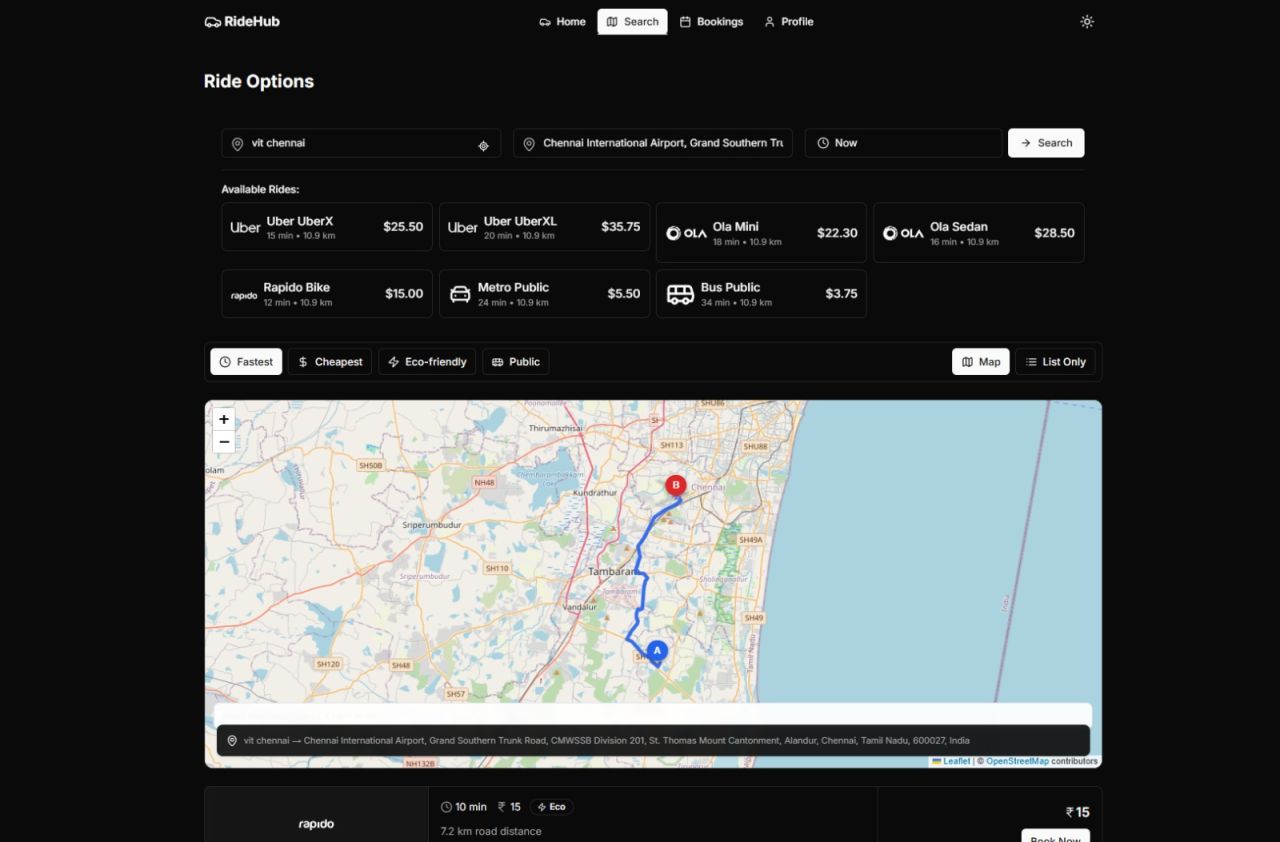
Task: Filter rides by Eco-friendly
Action: tap(427, 362)
